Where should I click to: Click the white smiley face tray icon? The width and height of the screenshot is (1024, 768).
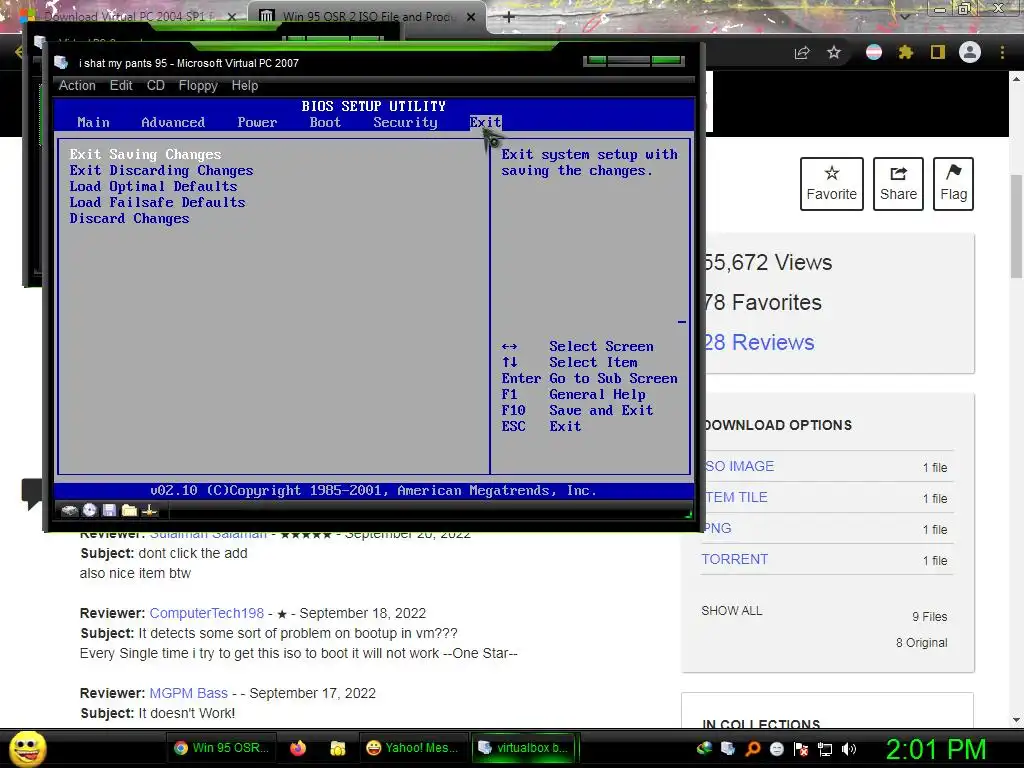tap(777, 749)
